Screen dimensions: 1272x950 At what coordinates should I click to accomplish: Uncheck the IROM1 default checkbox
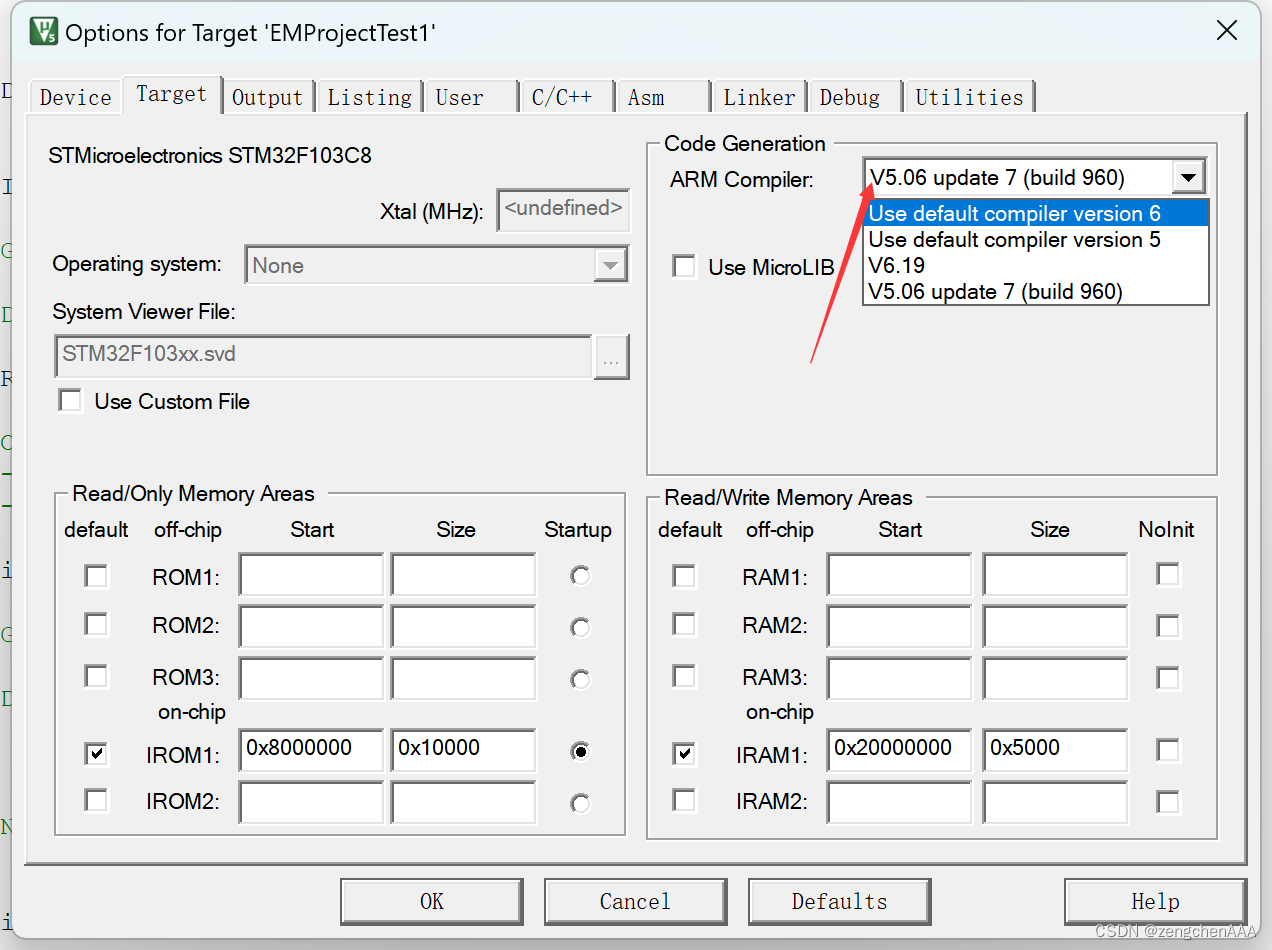[x=95, y=753]
